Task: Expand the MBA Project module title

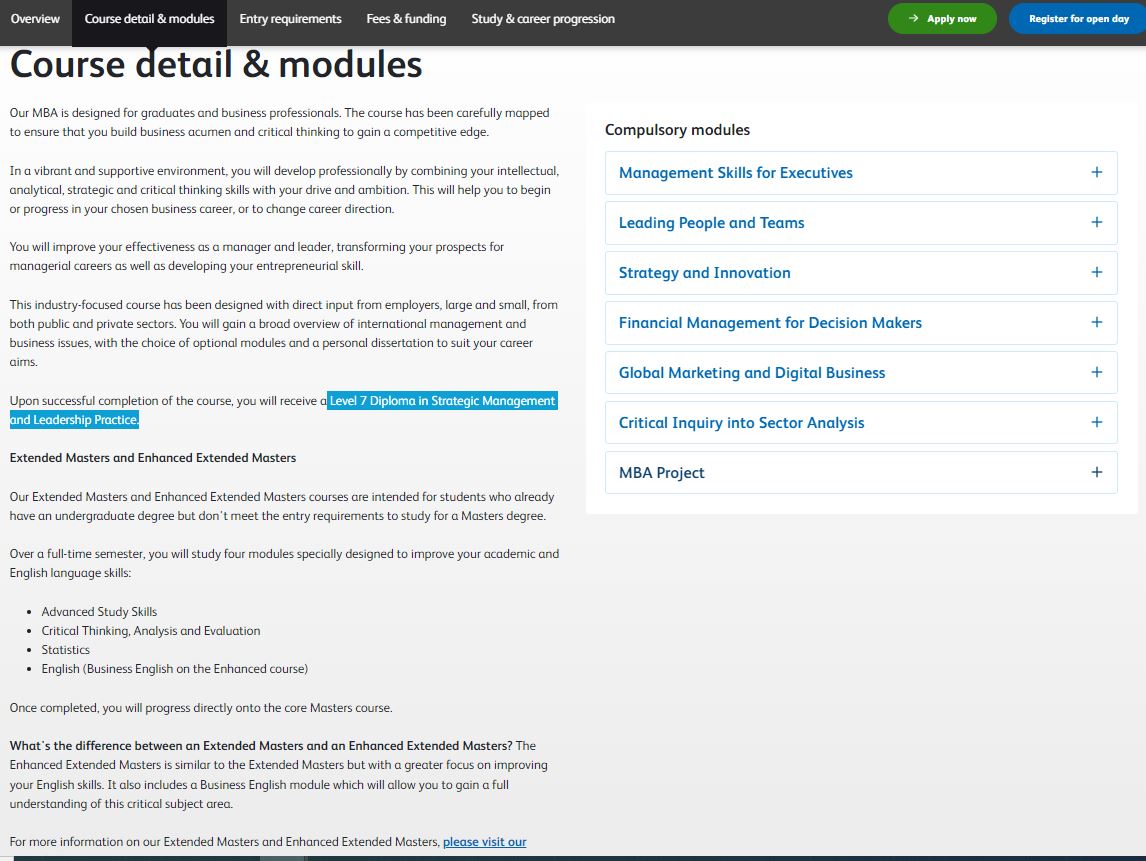Action: tap(661, 473)
